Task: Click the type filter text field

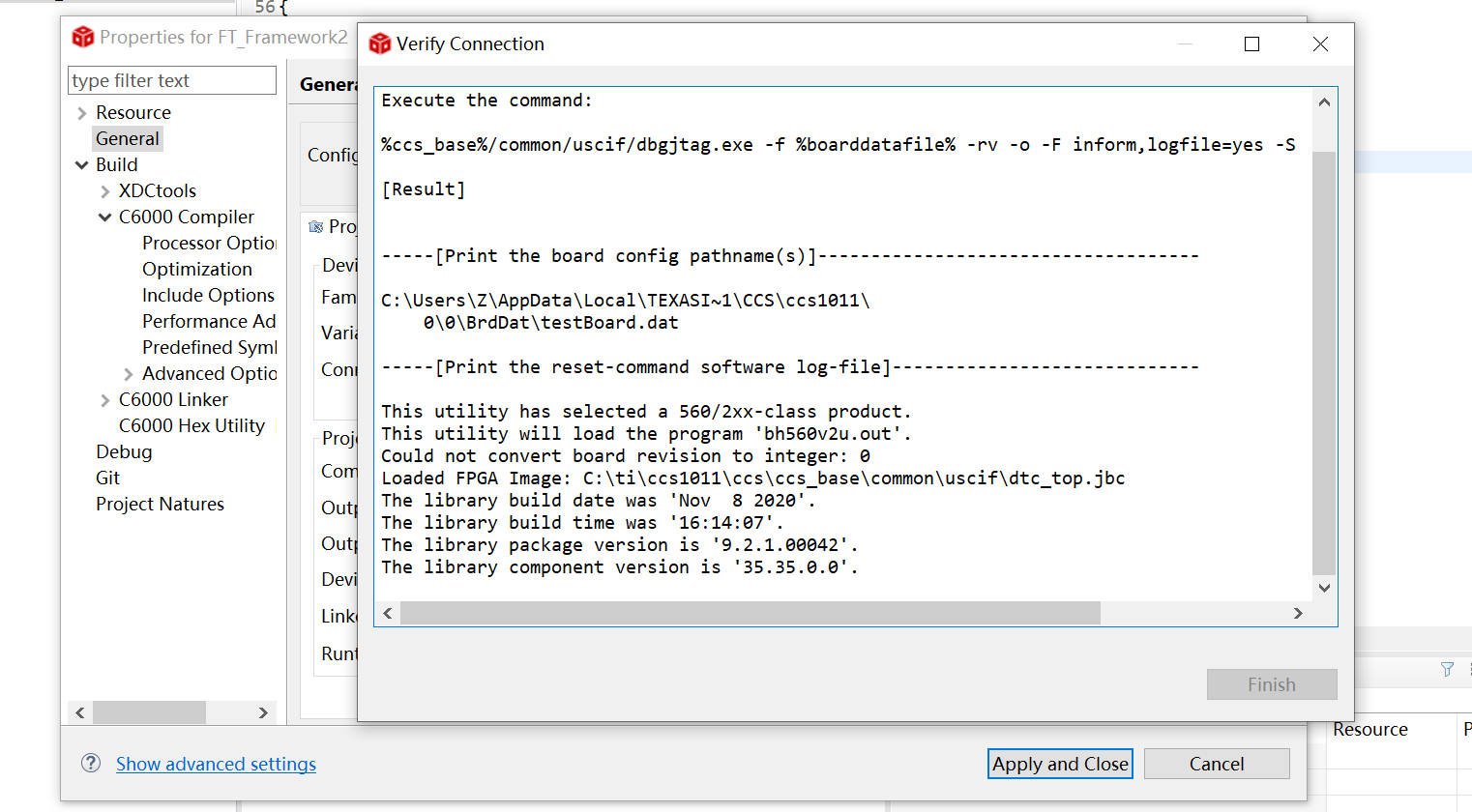Action: pos(172,80)
